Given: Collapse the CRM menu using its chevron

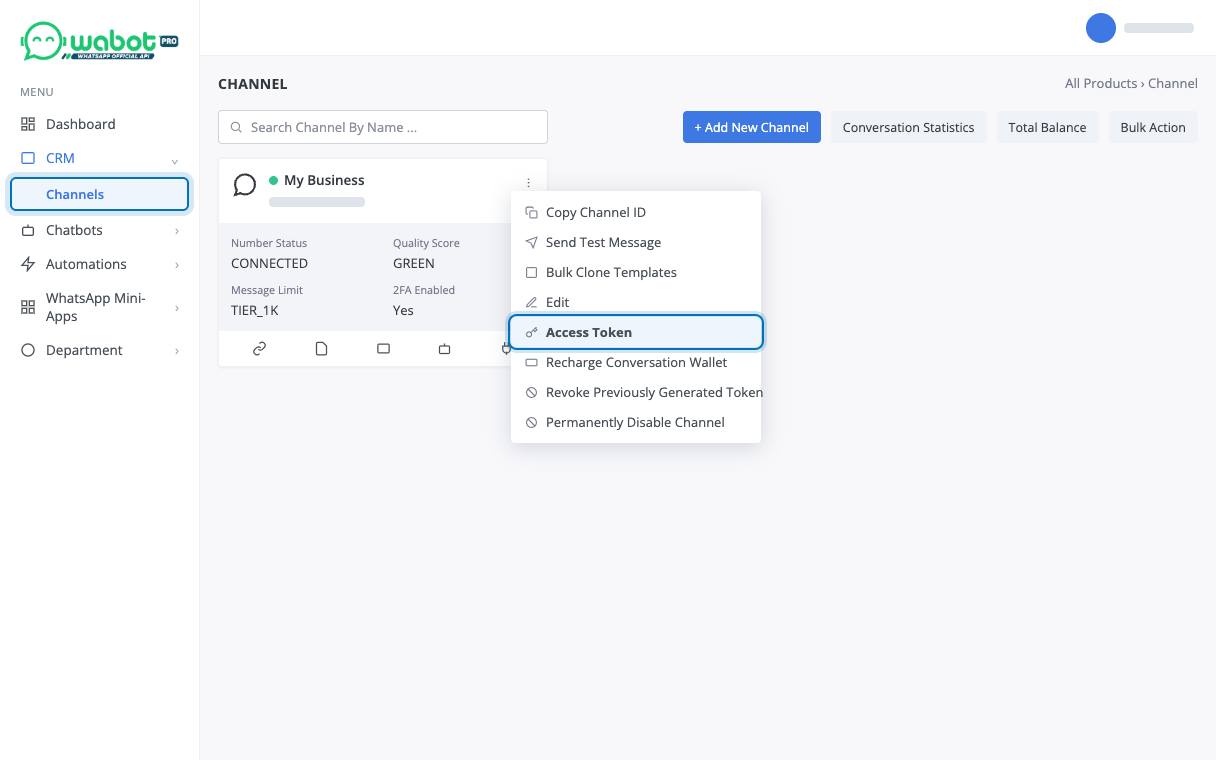Looking at the screenshot, I should tap(175, 160).
